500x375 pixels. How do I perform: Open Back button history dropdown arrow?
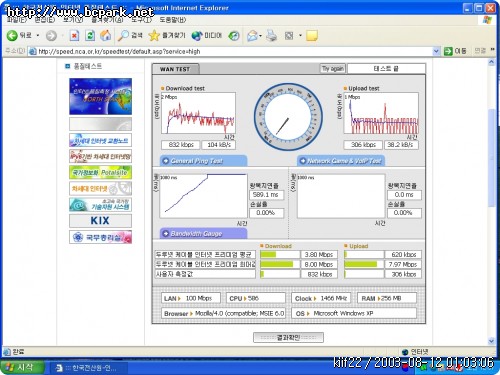pos(38,35)
